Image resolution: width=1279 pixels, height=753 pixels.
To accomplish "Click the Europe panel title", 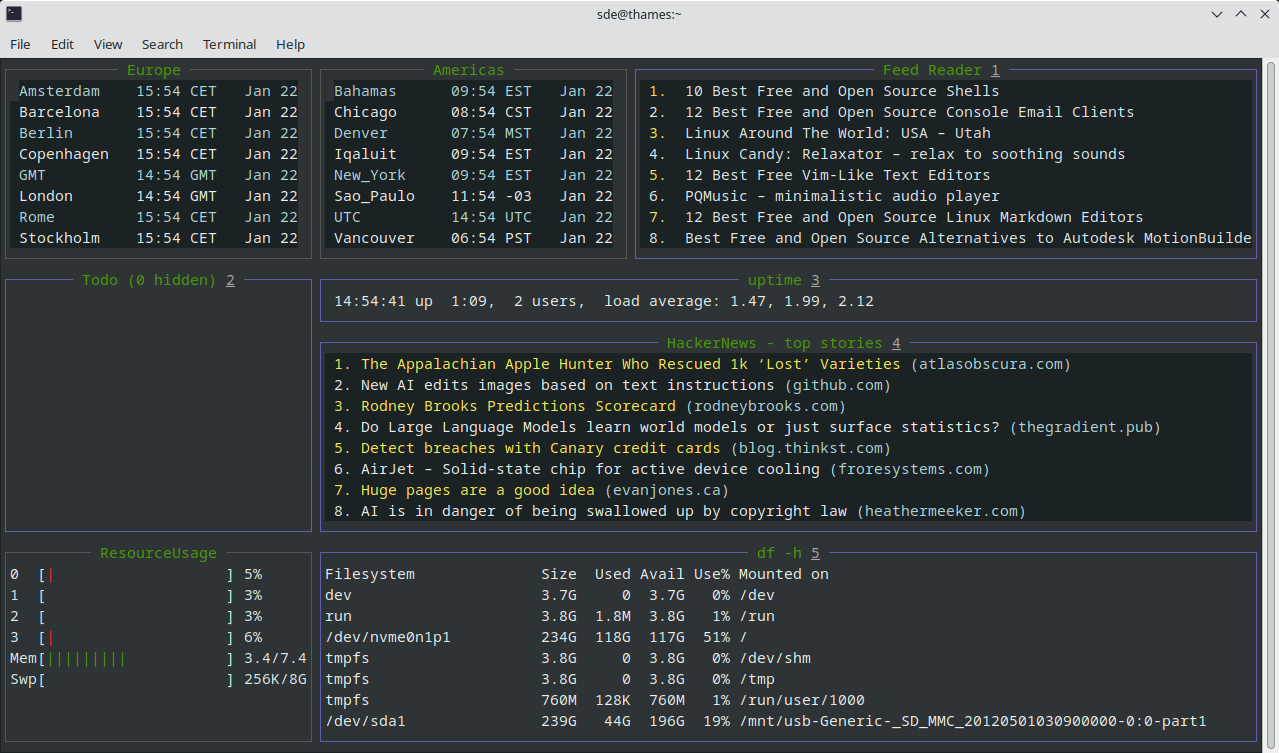I will (154, 70).
